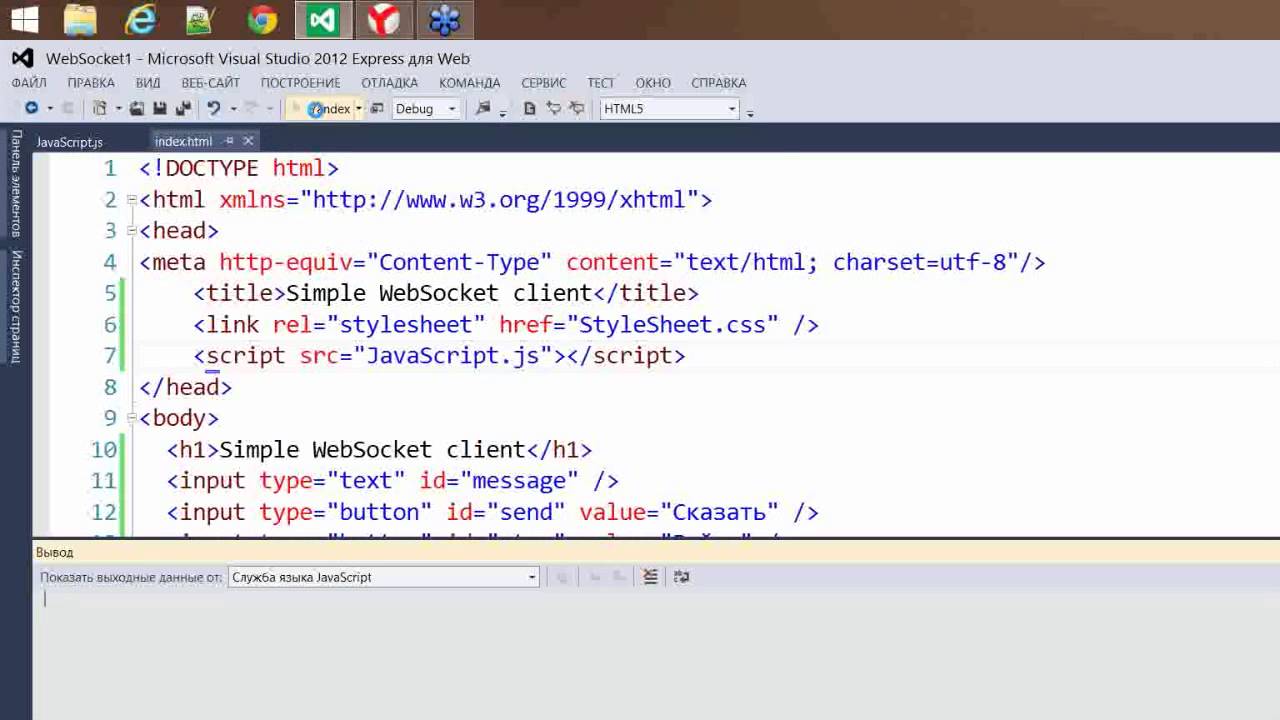Click the open file toolbar icon

pyautogui.click(x=136, y=108)
